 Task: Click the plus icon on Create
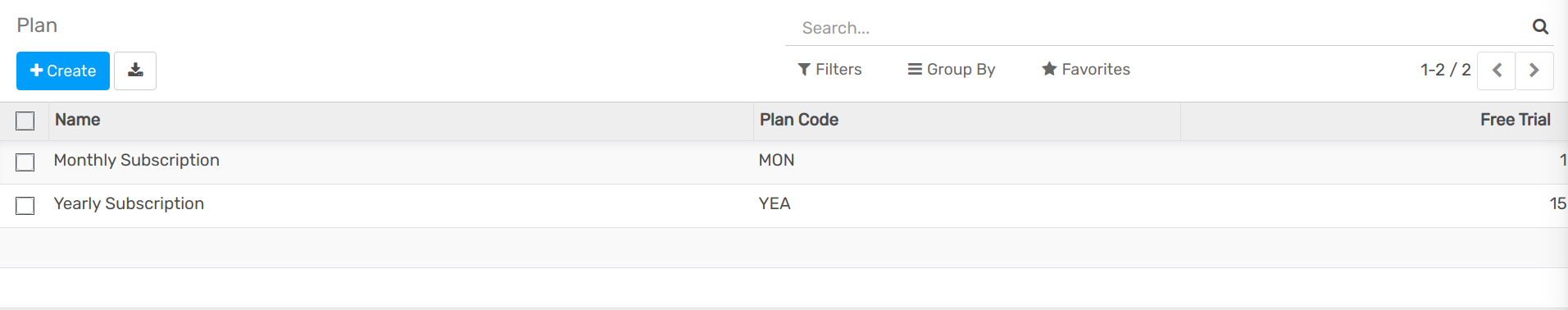[x=36, y=71]
